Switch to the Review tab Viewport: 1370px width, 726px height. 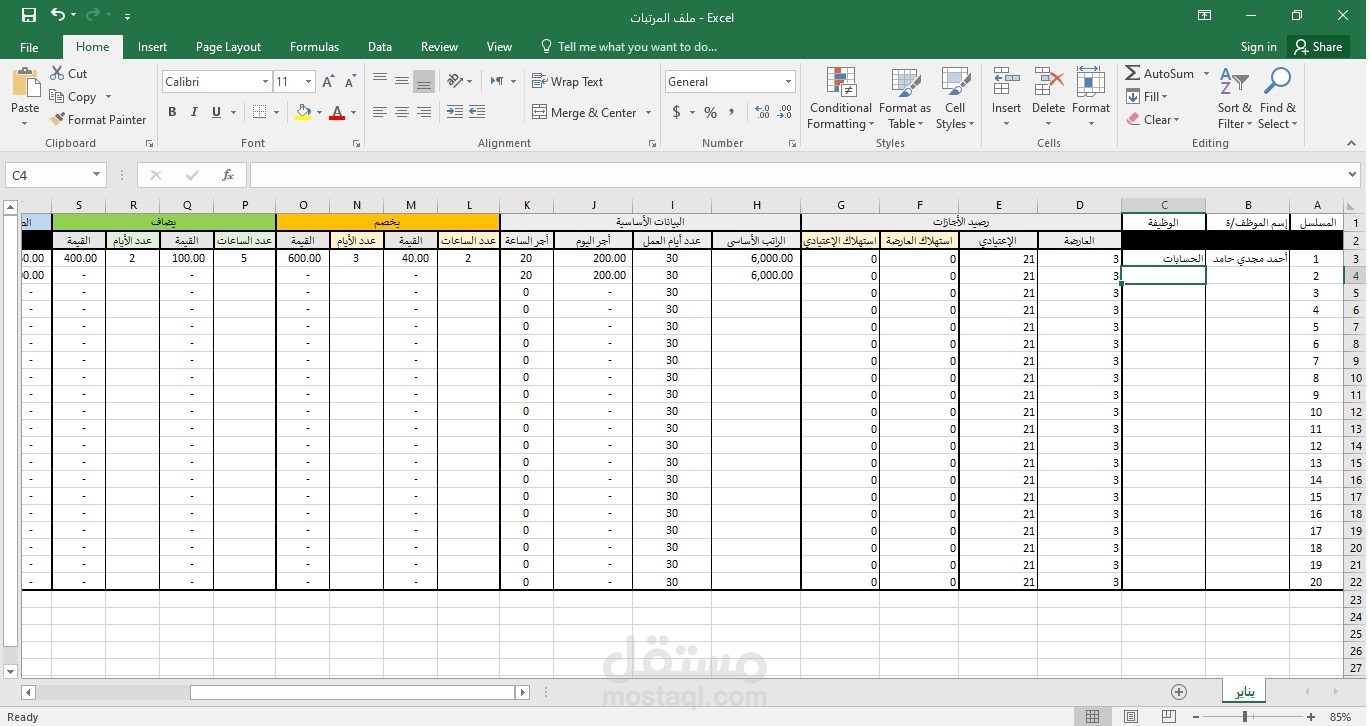pos(439,47)
